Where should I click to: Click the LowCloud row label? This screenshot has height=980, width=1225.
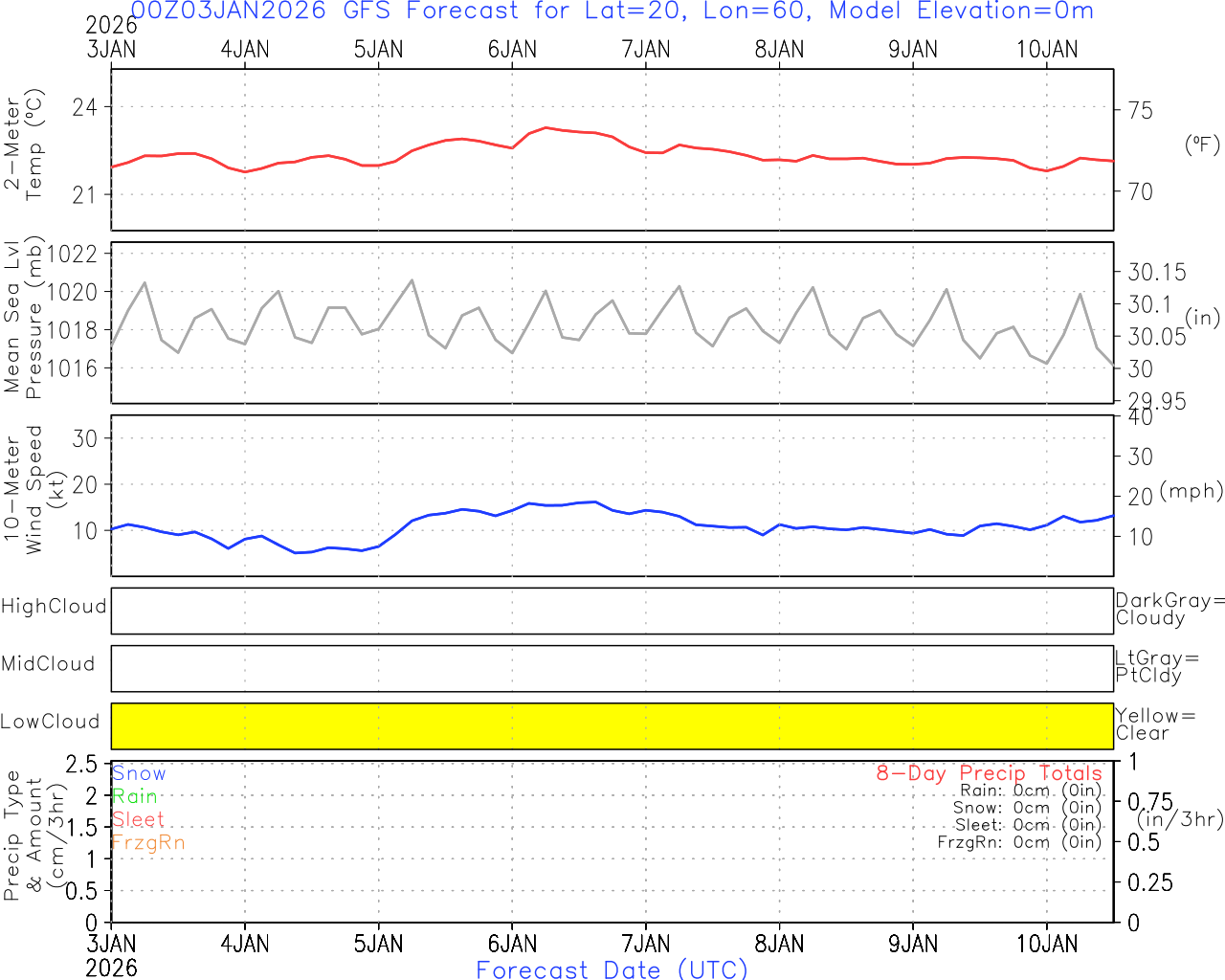click(50, 722)
